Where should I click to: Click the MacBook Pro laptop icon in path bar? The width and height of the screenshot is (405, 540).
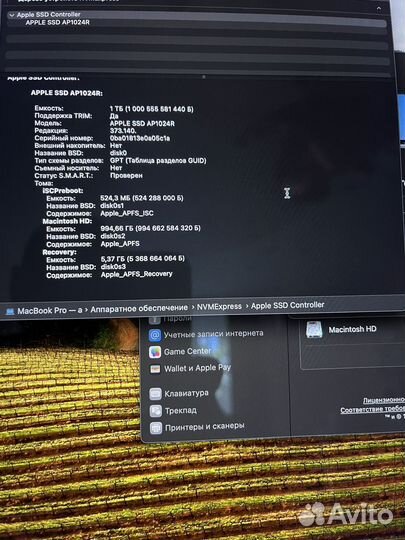pyautogui.click(x=10, y=311)
